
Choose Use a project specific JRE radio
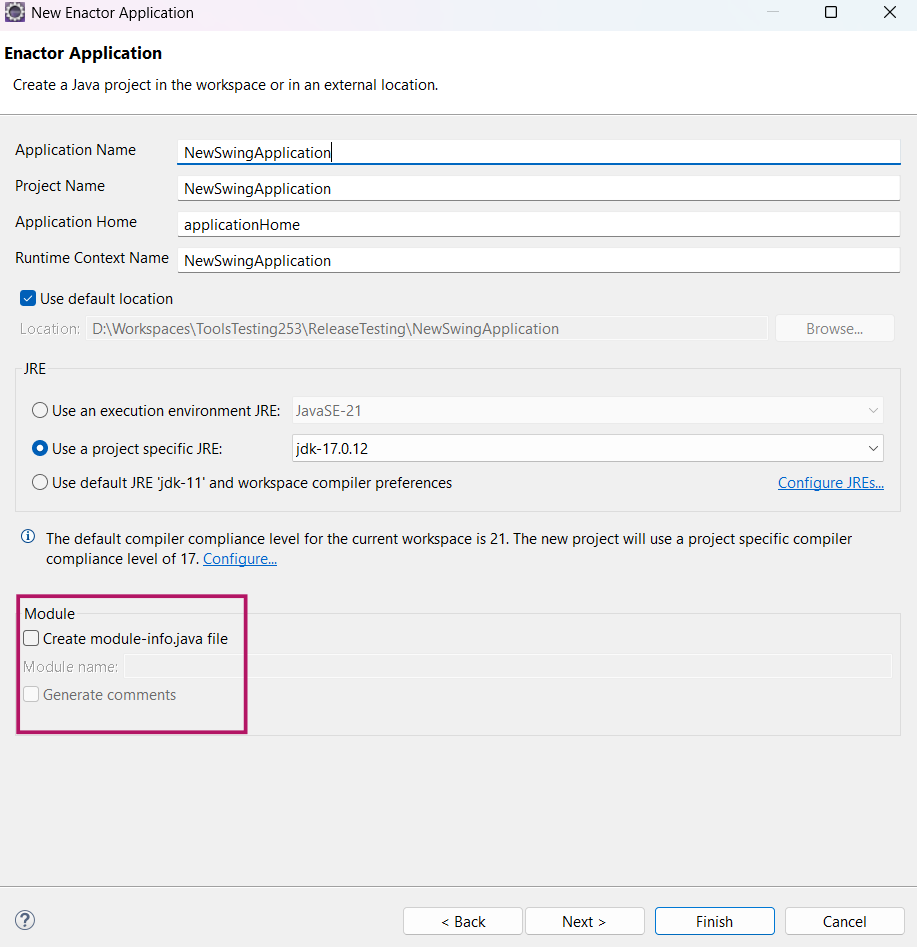(40, 449)
